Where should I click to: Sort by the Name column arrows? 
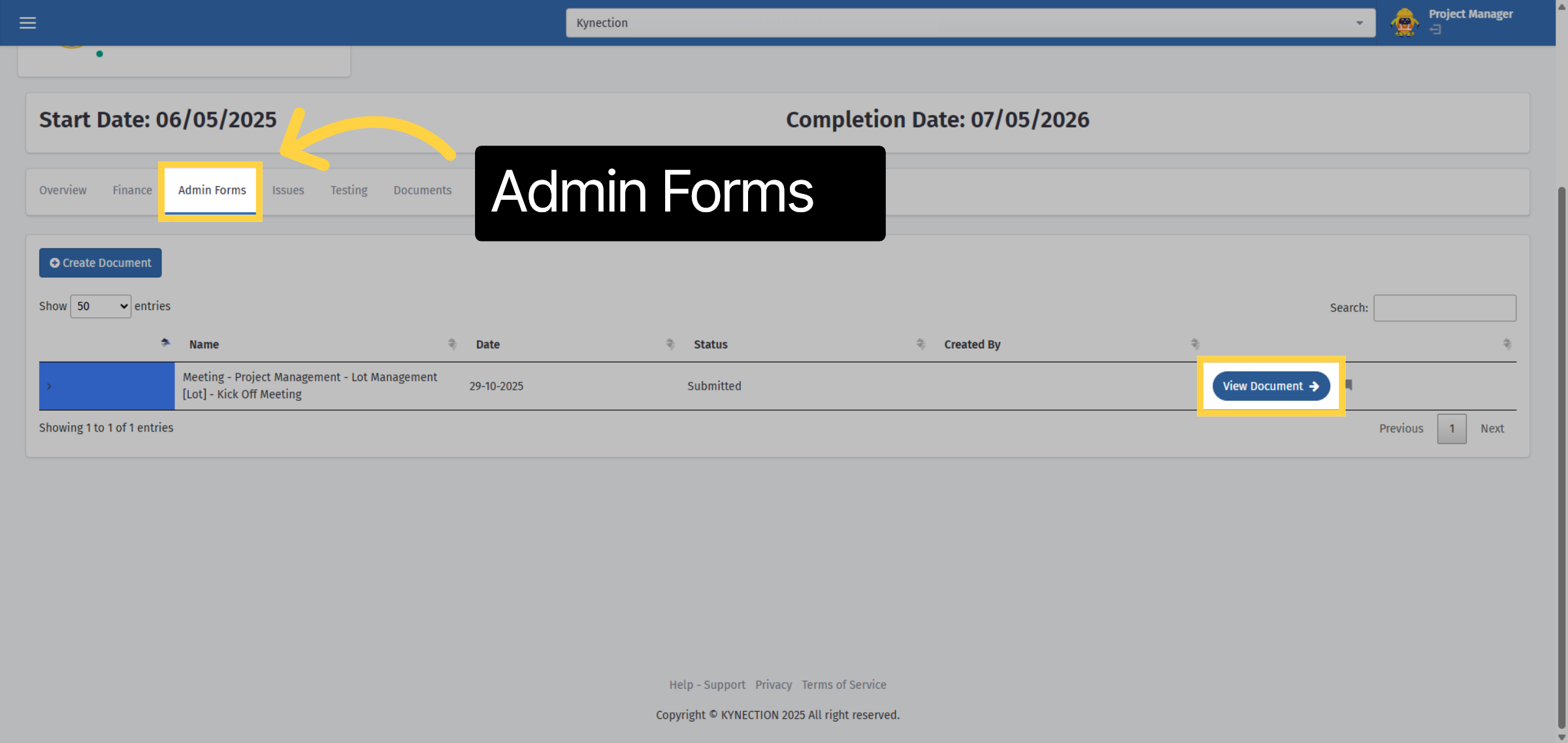click(x=452, y=344)
